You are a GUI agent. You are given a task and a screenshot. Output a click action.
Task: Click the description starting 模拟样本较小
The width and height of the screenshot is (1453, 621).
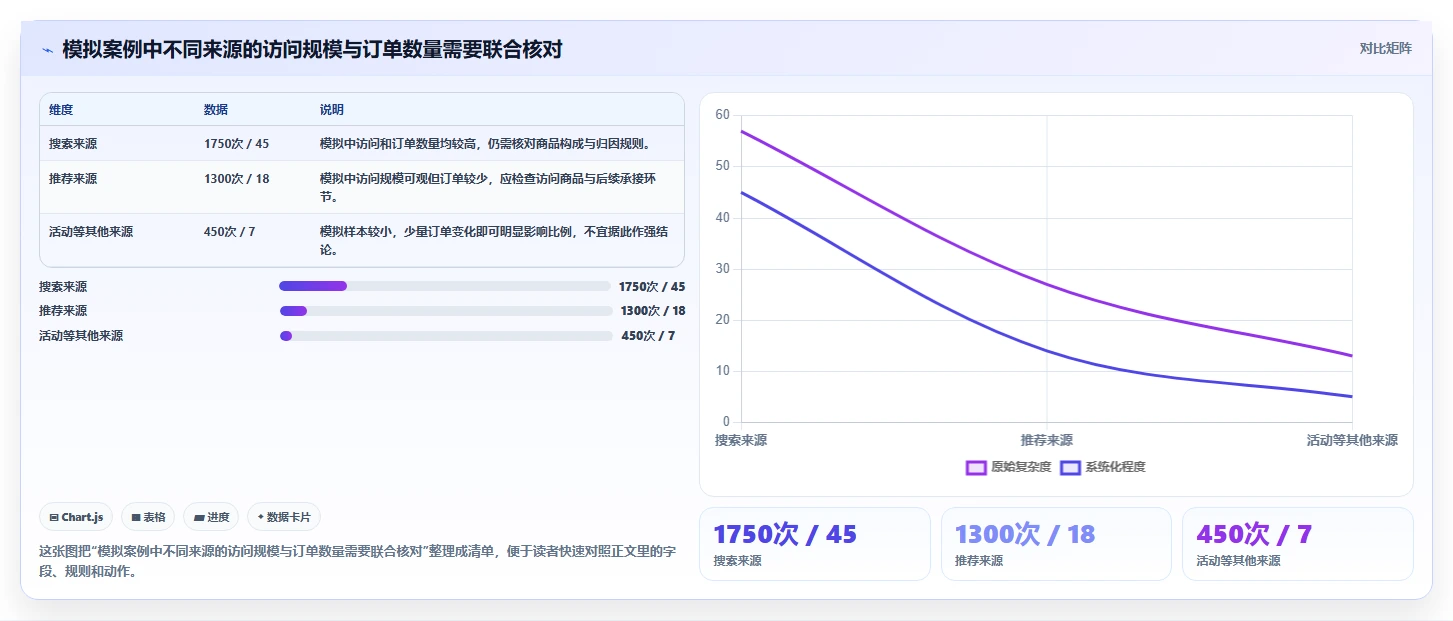coord(494,241)
